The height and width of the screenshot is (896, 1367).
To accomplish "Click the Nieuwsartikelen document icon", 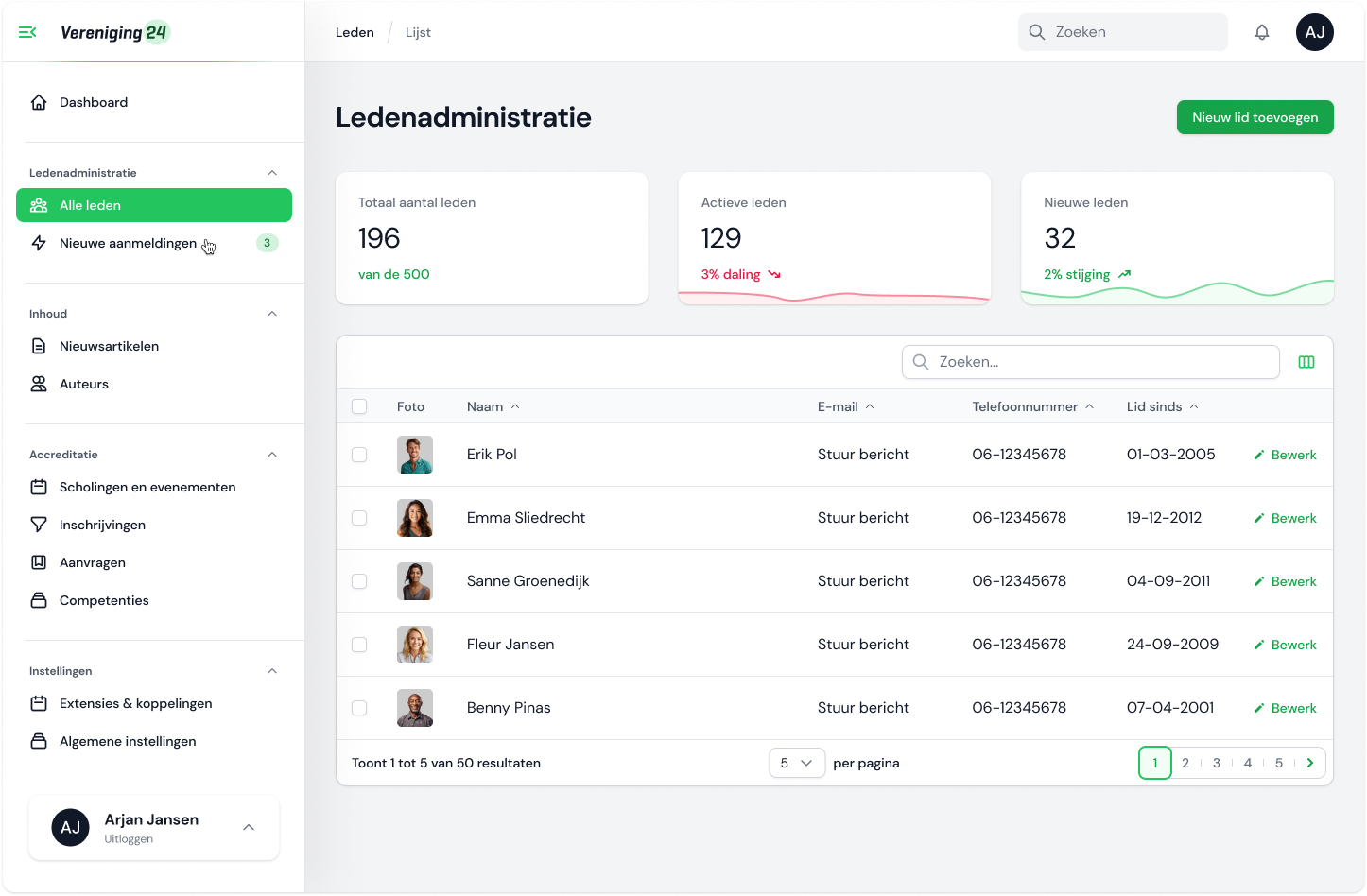I will (x=39, y=346).
